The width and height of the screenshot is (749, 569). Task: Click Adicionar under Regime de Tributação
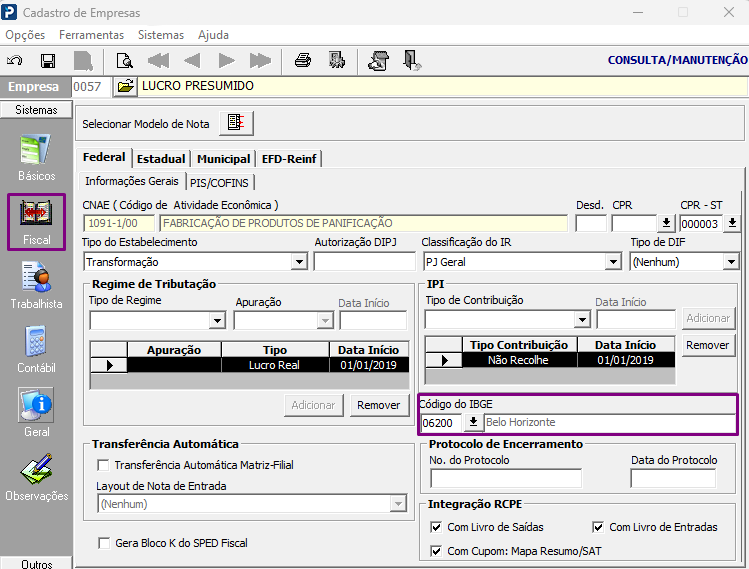point(313,405)
